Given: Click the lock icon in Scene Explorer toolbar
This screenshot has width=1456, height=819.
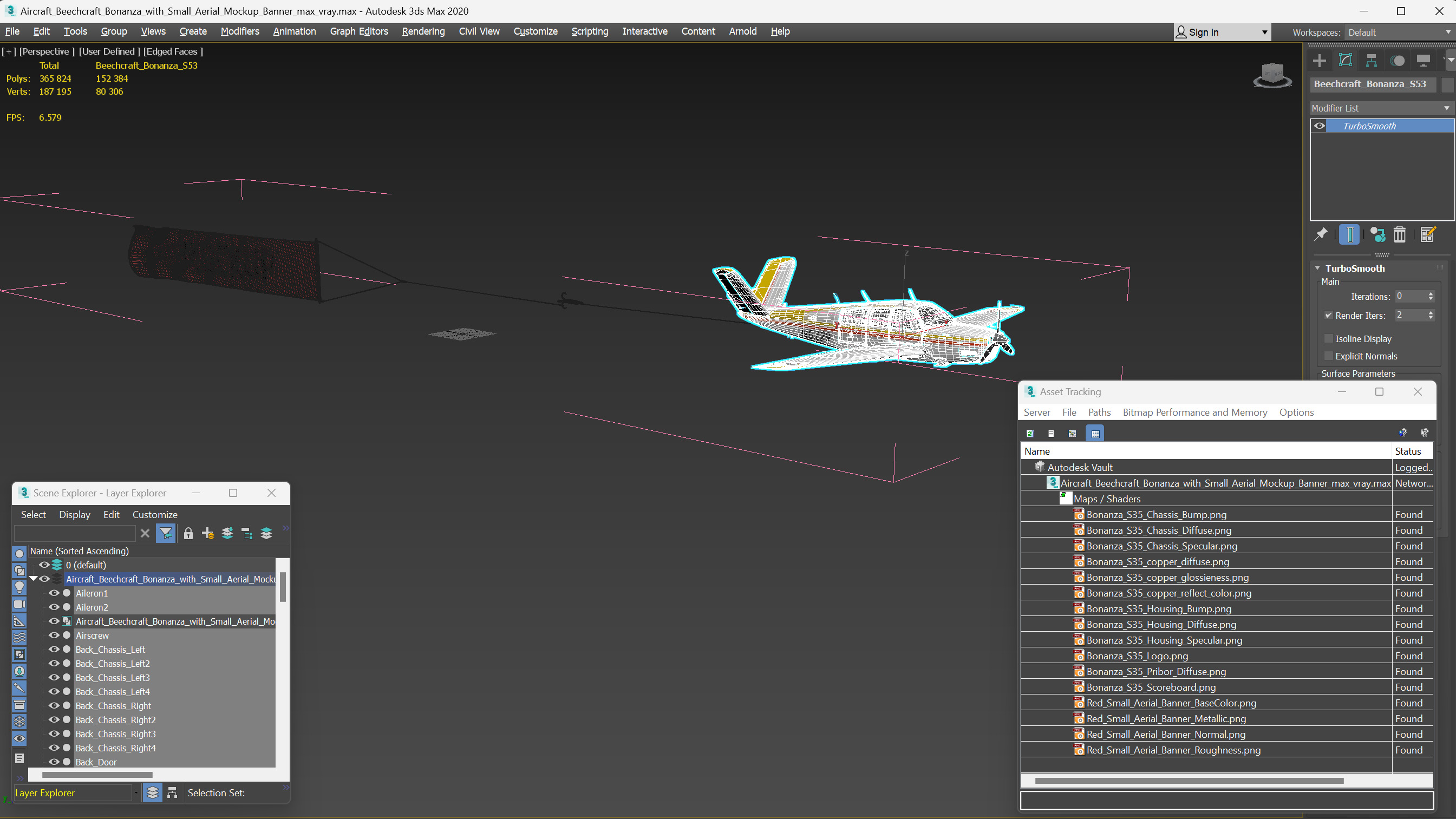Looking at the screenshot, I should [188, 533].
